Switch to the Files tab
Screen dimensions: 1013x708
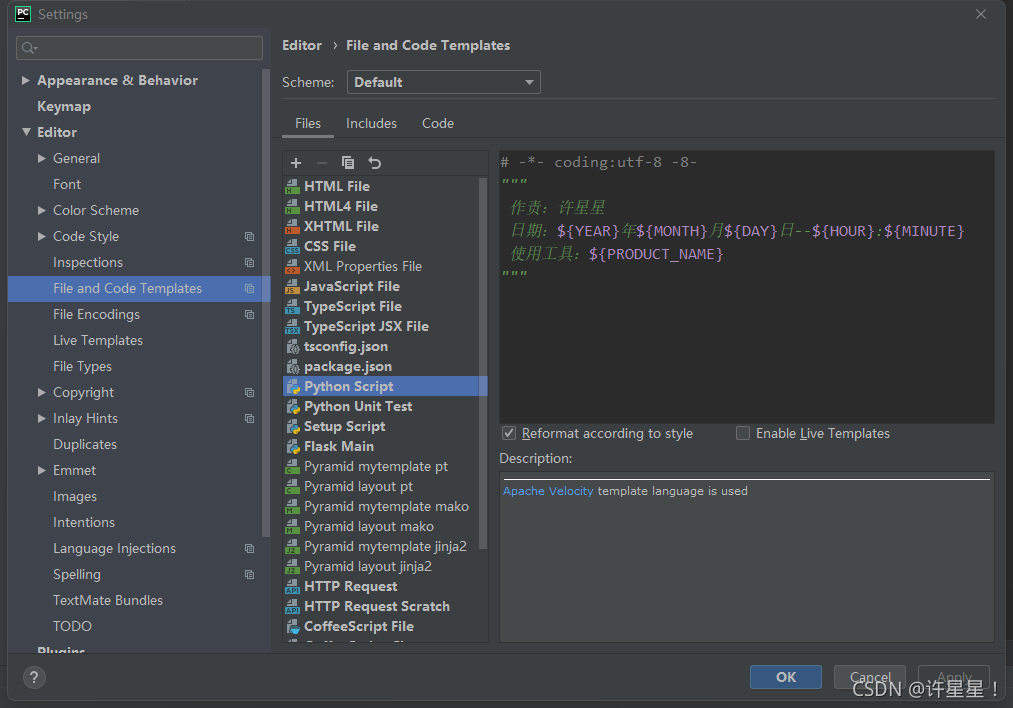tap(308, 123)
